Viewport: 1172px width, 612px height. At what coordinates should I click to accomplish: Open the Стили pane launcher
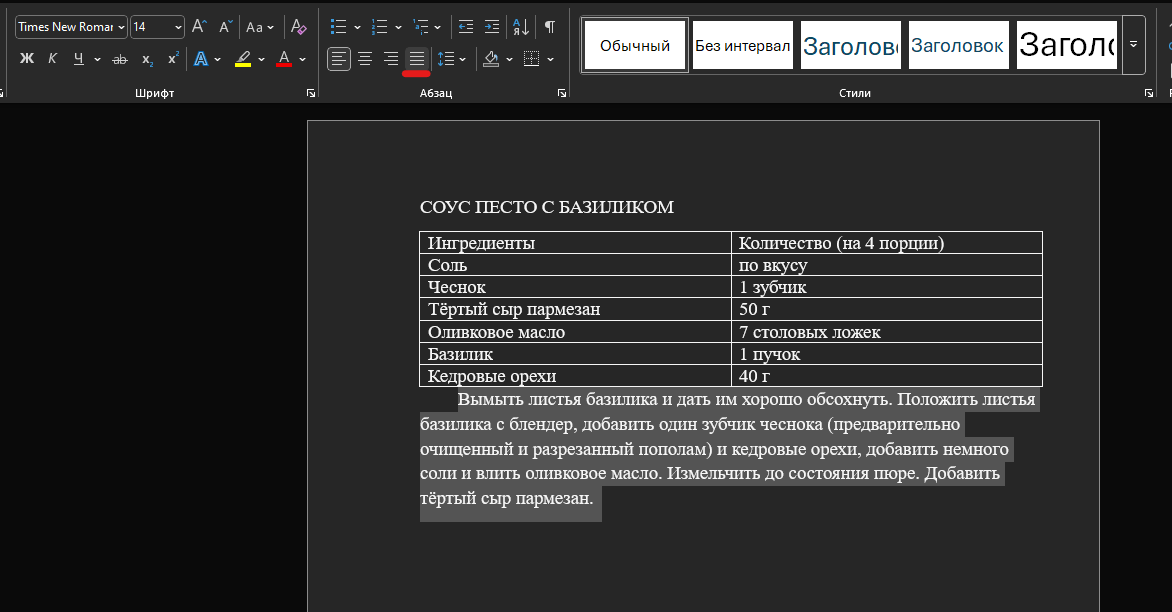[x=1149, y=93]
